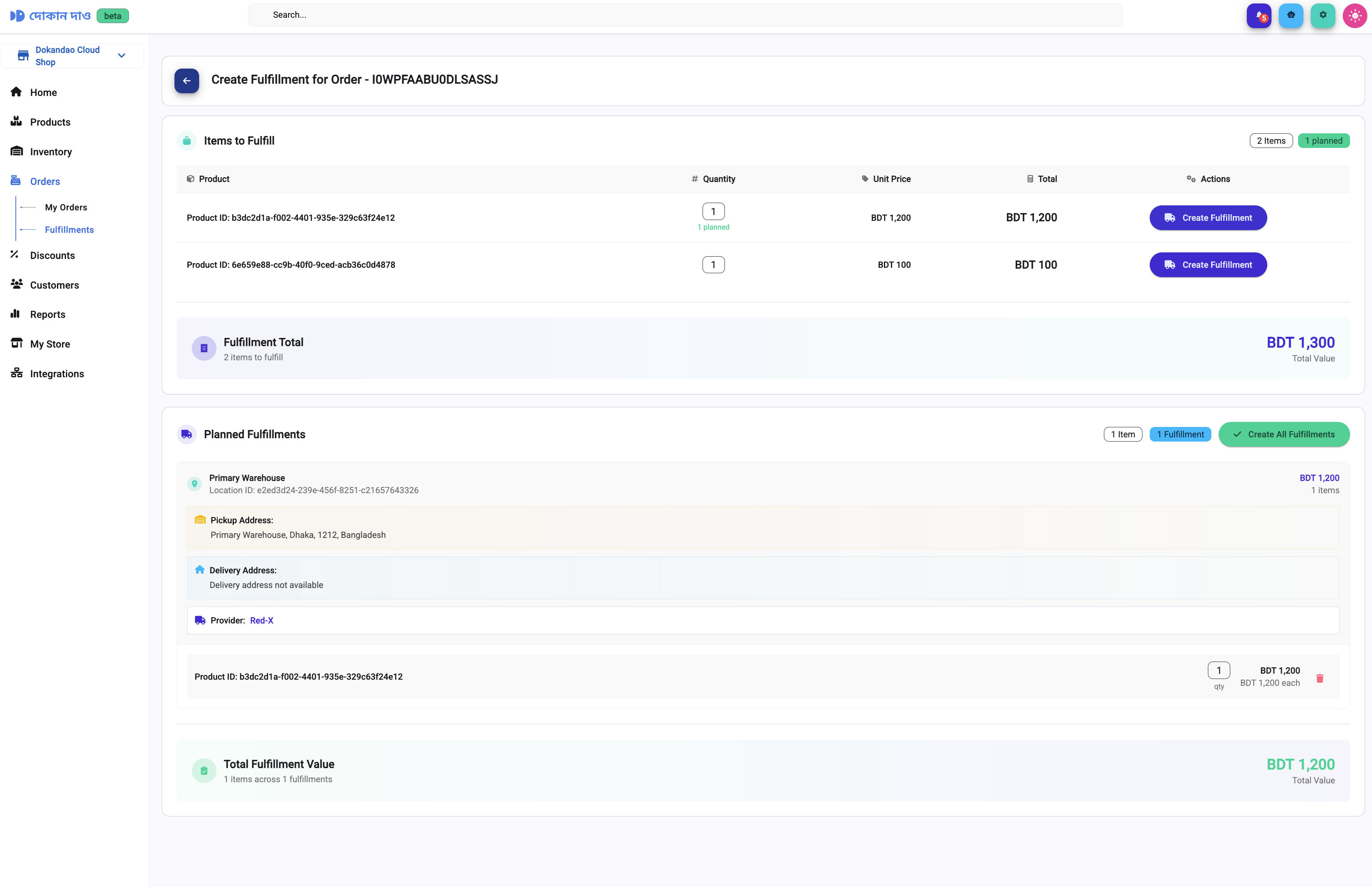
Task: Click the back arrow button
Action: coord(186,81)
